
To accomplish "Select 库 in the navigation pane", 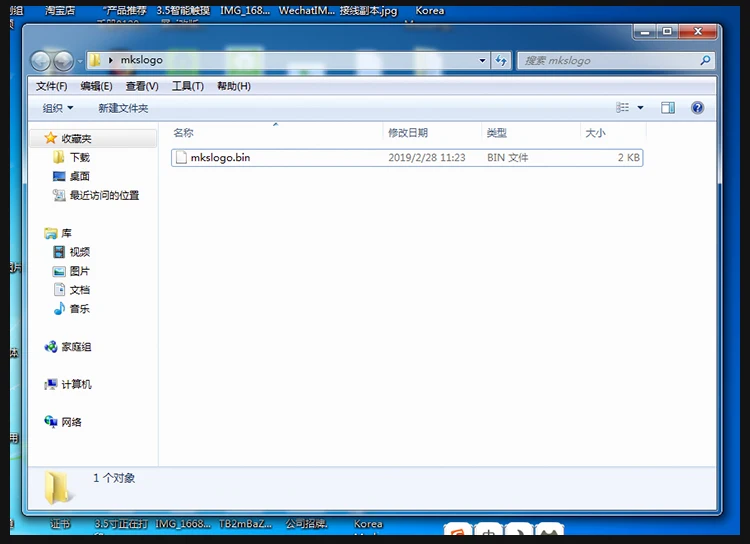I will (x=66, y=233).
